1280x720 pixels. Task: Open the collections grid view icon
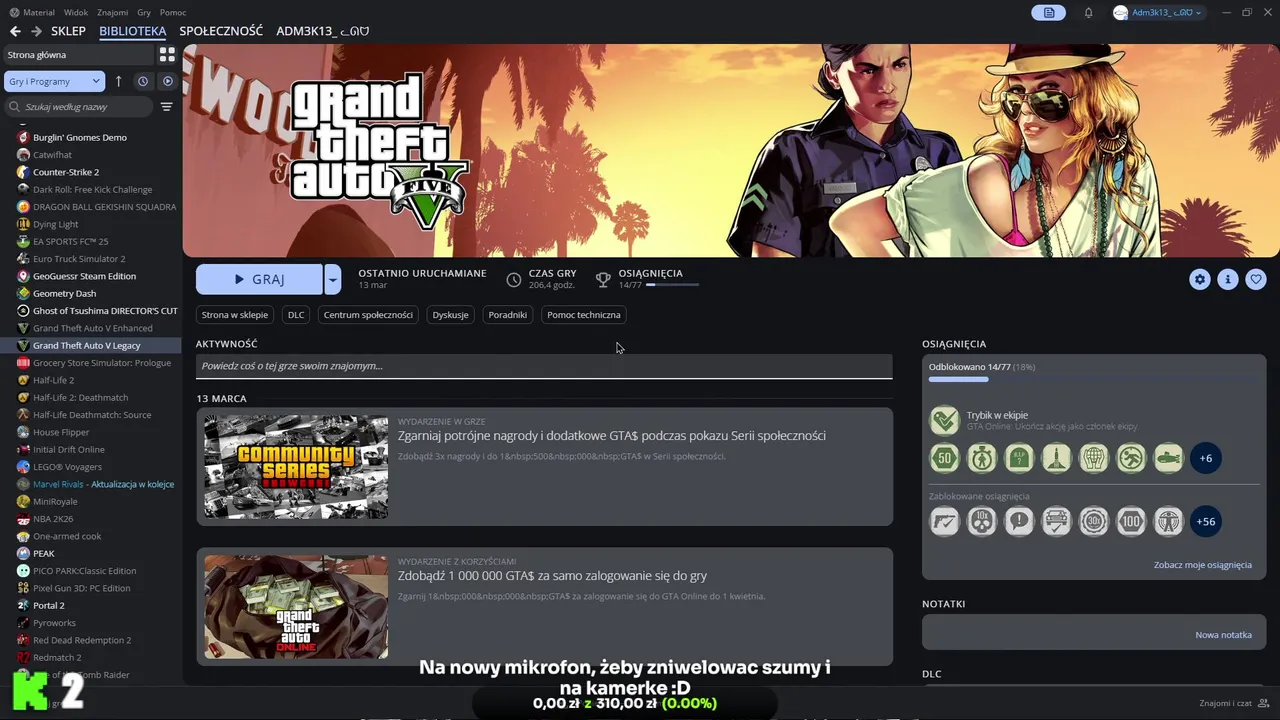point(167,55)
